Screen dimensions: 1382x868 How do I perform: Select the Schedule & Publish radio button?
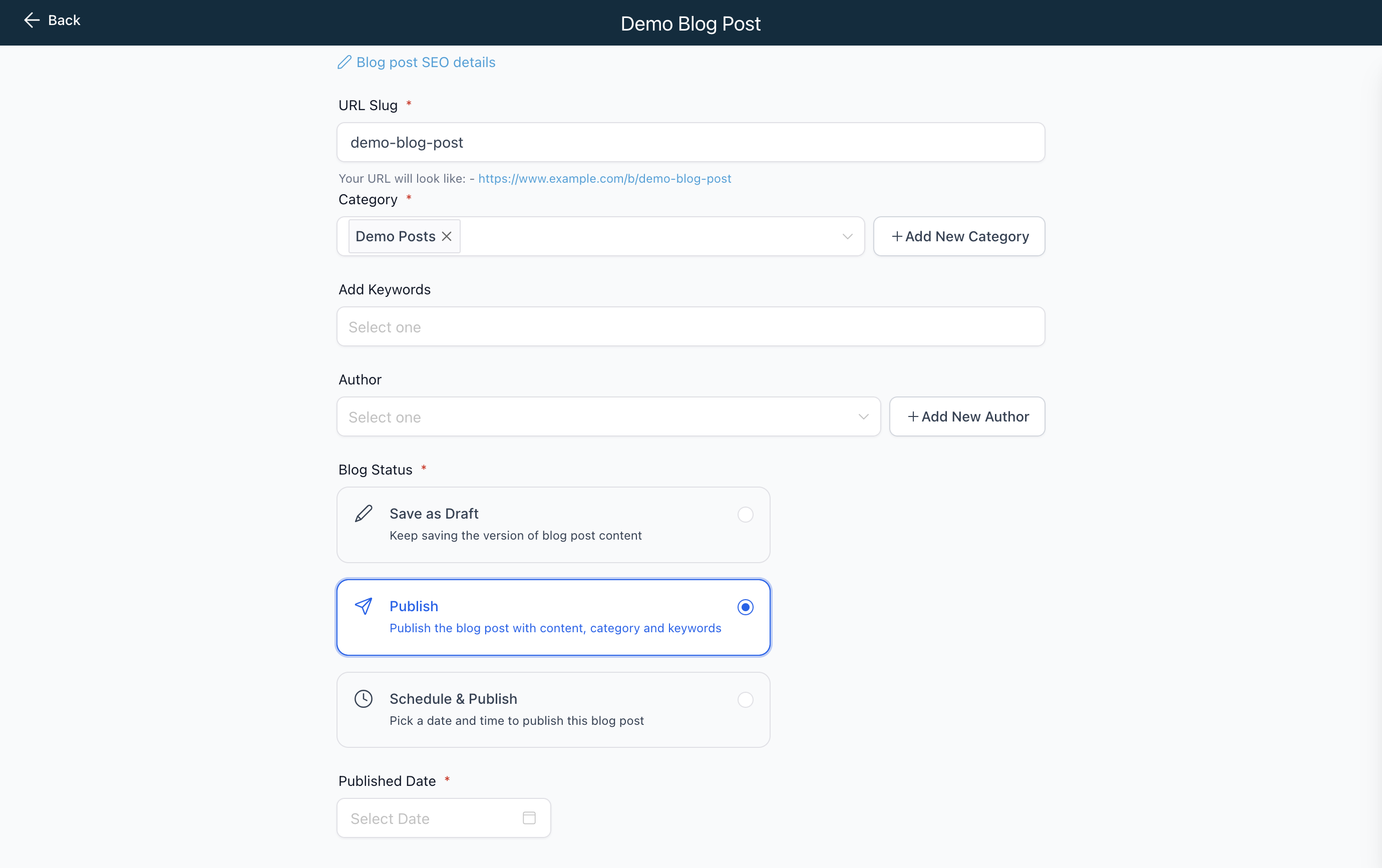point(746,700)
